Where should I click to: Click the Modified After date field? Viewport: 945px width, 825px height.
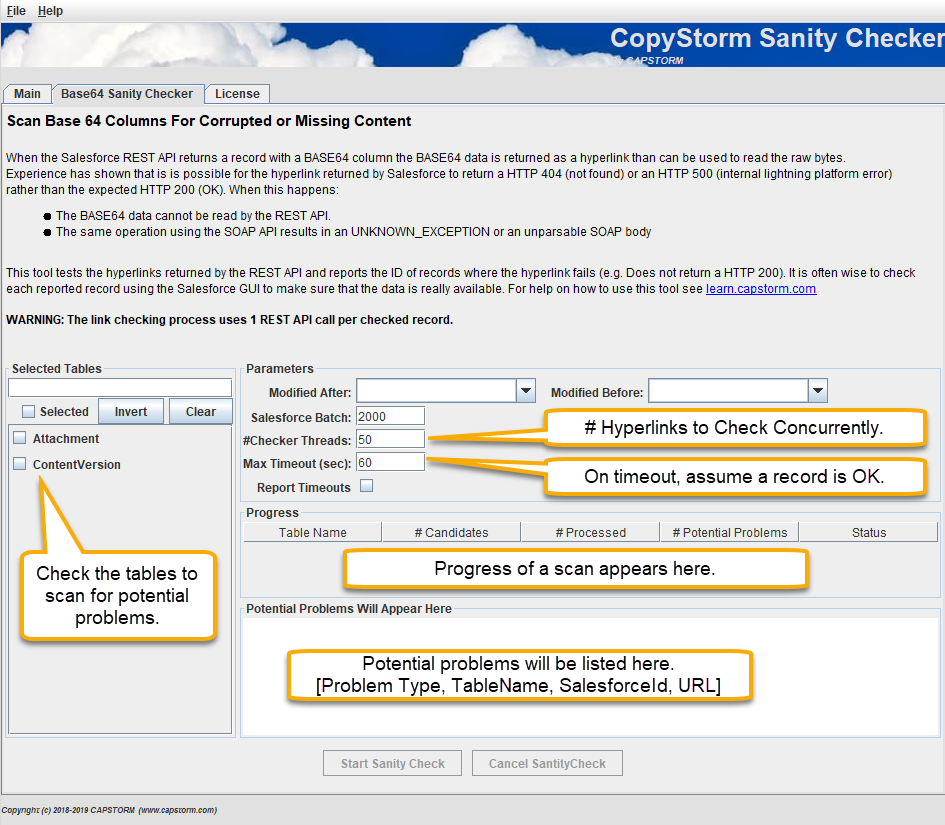point(436,391)
